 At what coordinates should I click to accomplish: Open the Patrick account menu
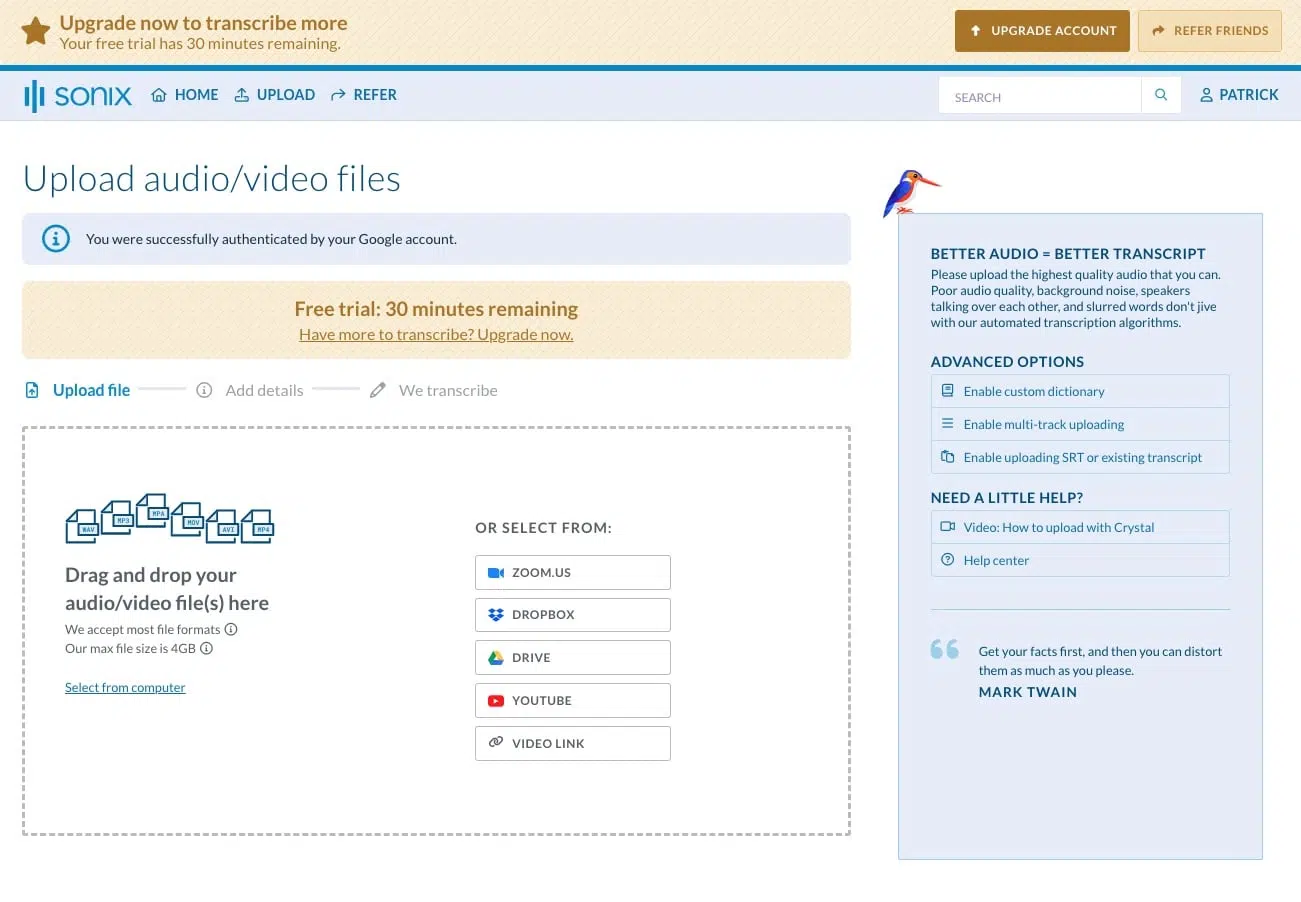(x=1238, y=94)
